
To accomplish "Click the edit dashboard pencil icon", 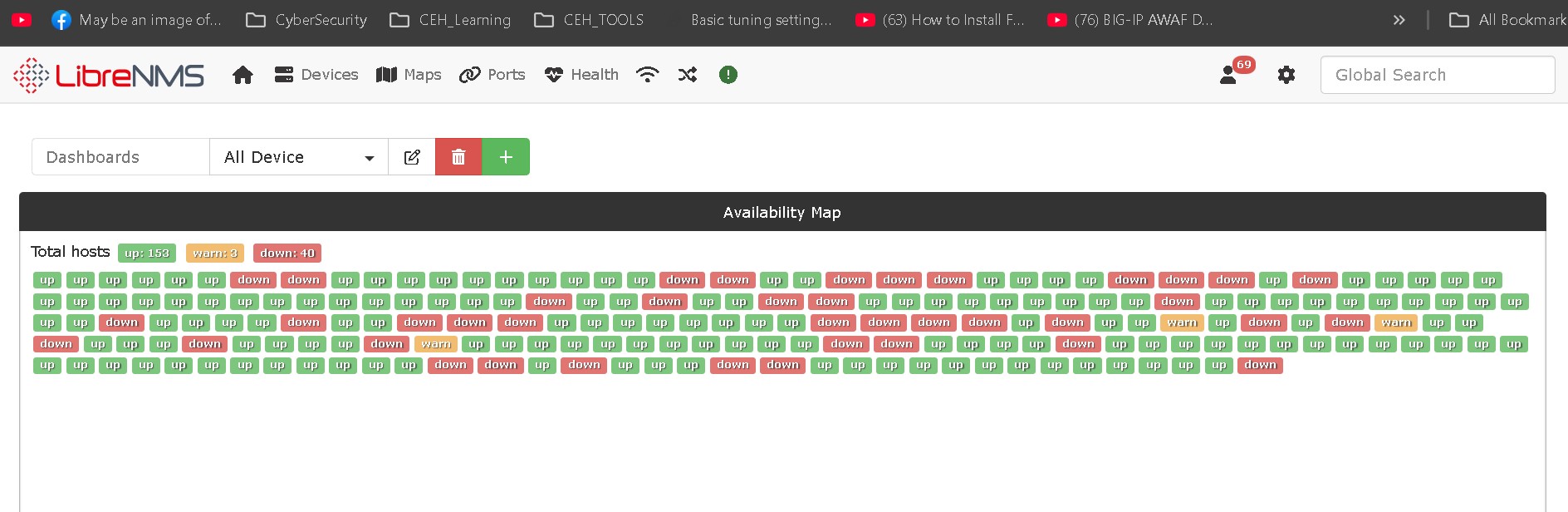I will pos(412,157).
